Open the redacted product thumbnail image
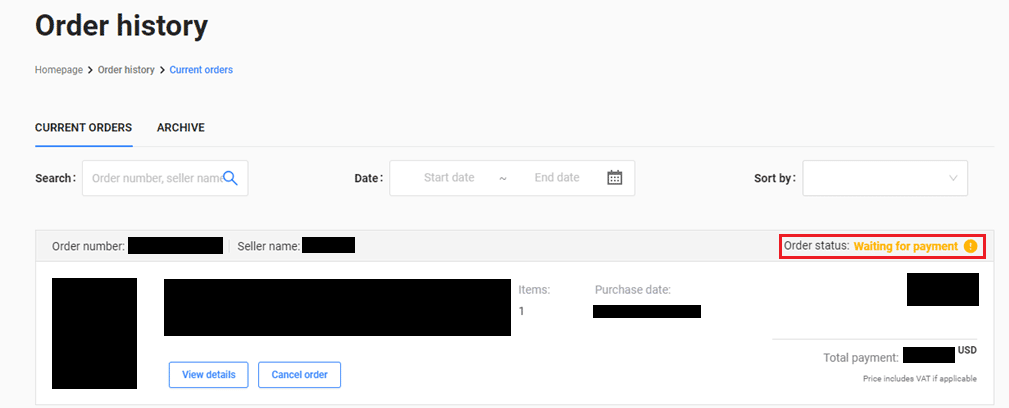The image size is (1009, 408). pyautogui.click(x=94, y=333)
